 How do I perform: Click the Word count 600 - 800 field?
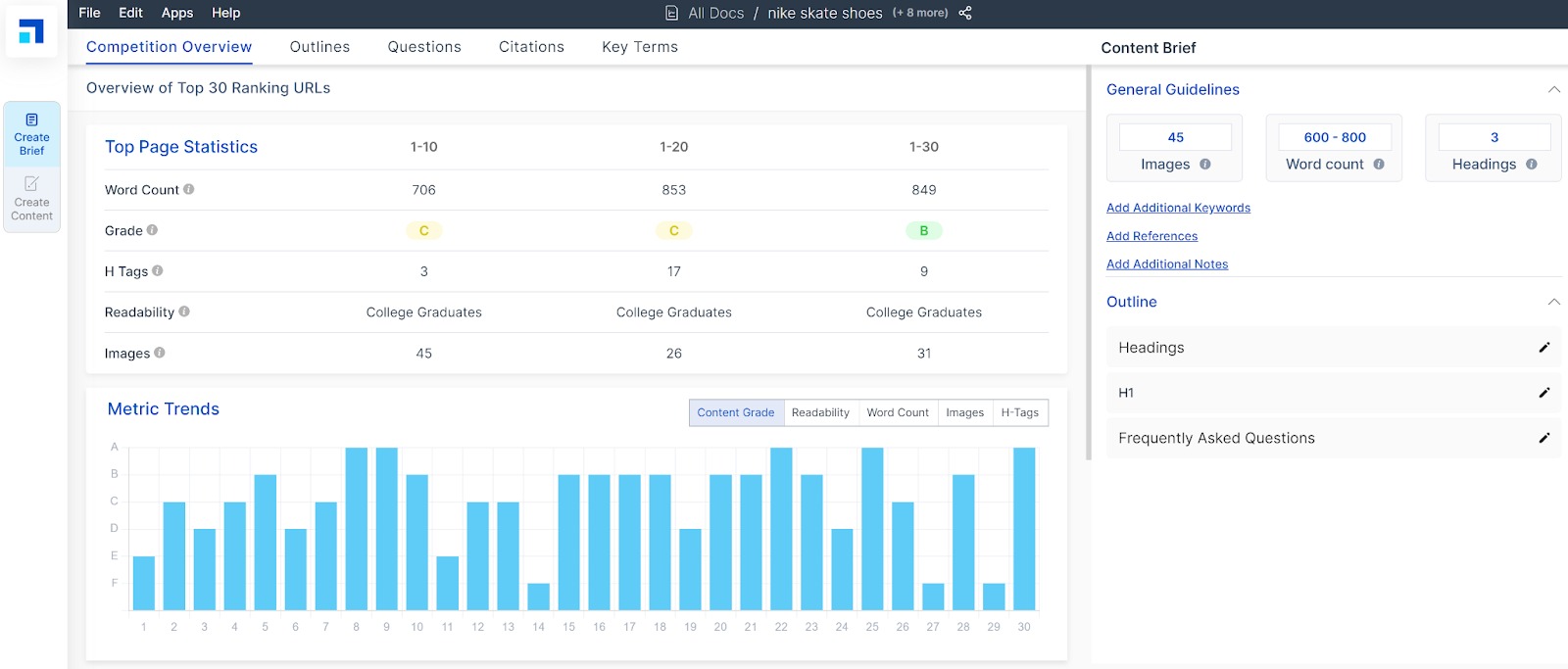tap(1334, 137)
